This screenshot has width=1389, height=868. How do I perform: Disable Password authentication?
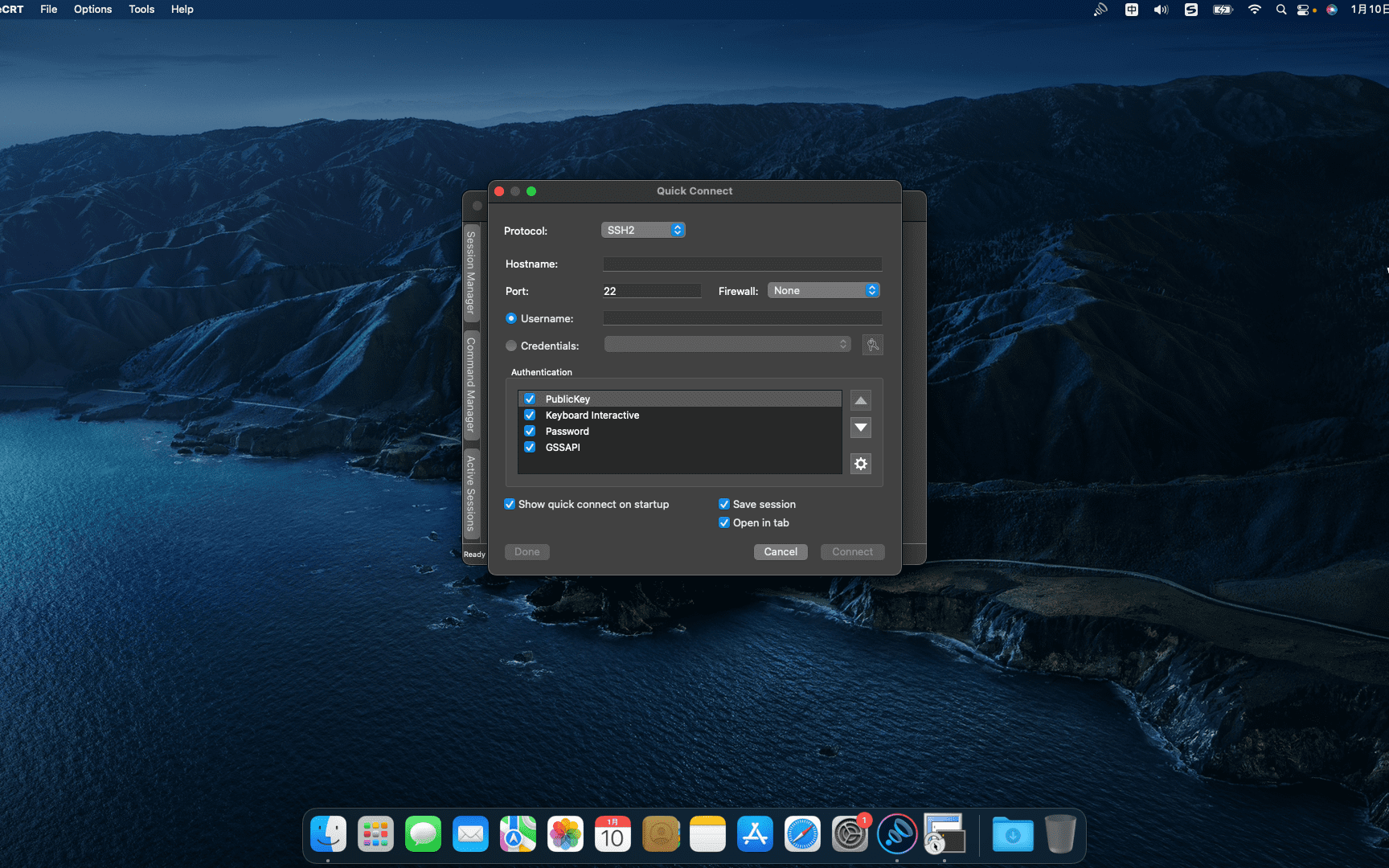tap(529, 431)
